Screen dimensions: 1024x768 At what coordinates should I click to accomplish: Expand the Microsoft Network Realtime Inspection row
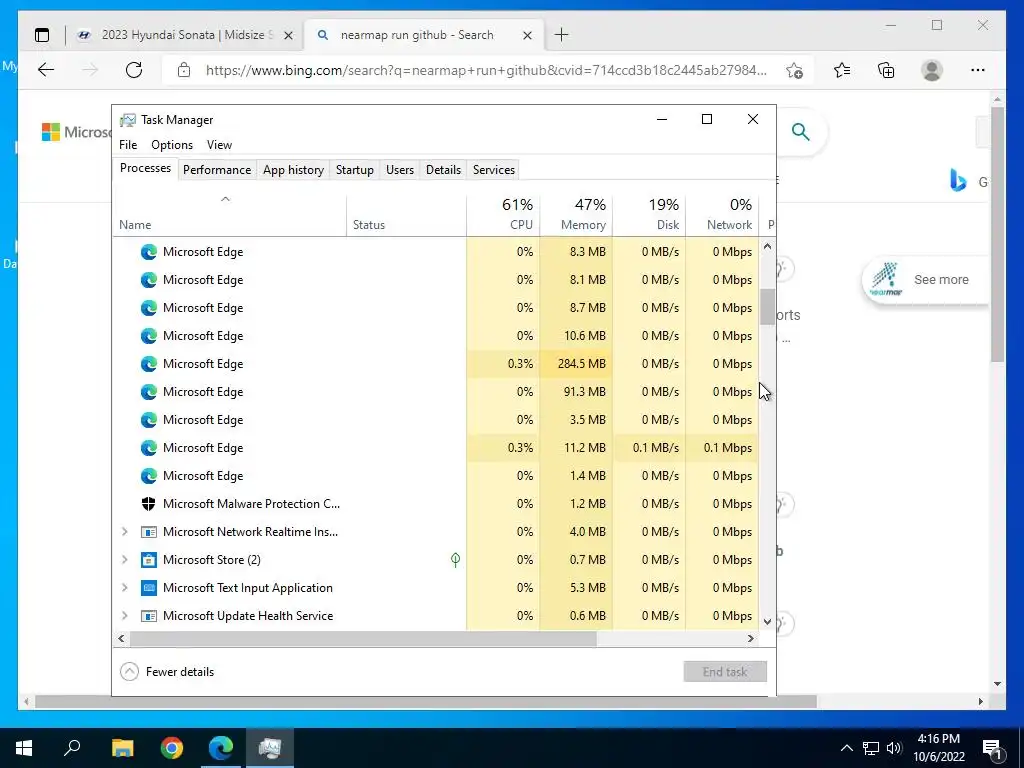coord(125,532)
